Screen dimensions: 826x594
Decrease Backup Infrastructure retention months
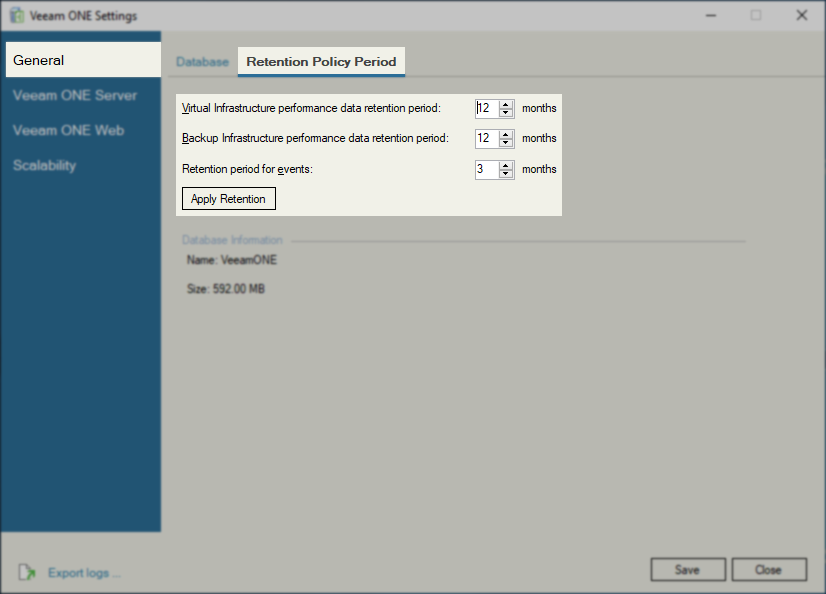click(x=506, y=142)
